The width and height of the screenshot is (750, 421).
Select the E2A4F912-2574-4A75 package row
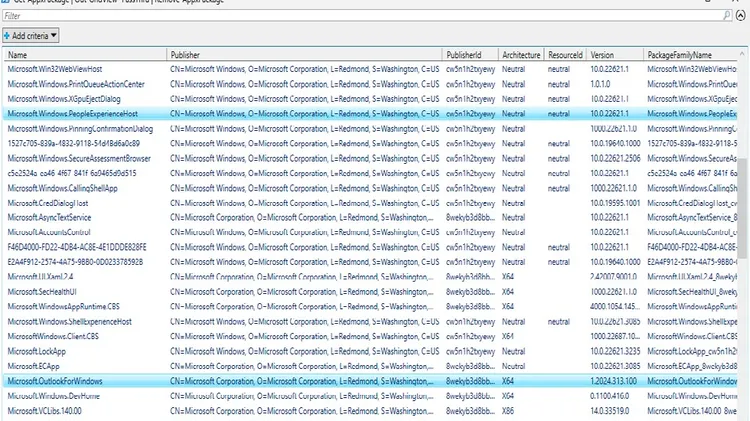click(371, 262)
